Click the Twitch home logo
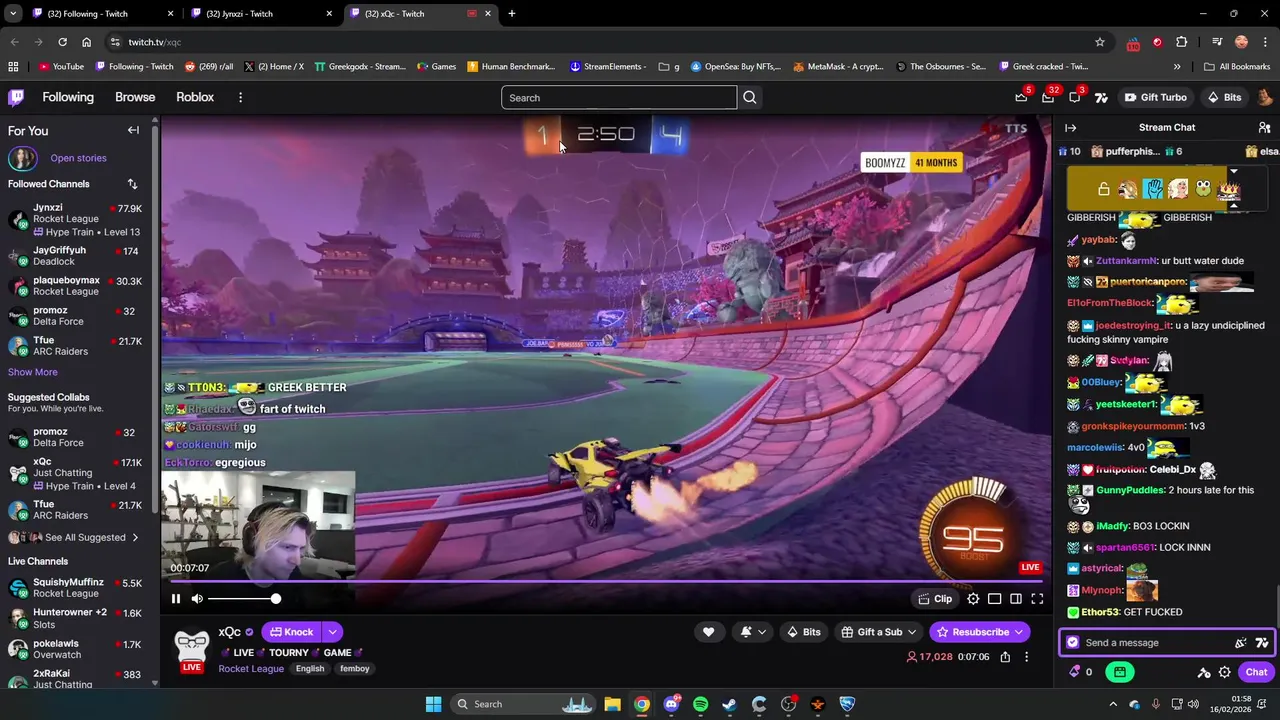This screenshot has height=720, width=1280. click(16, 97)
